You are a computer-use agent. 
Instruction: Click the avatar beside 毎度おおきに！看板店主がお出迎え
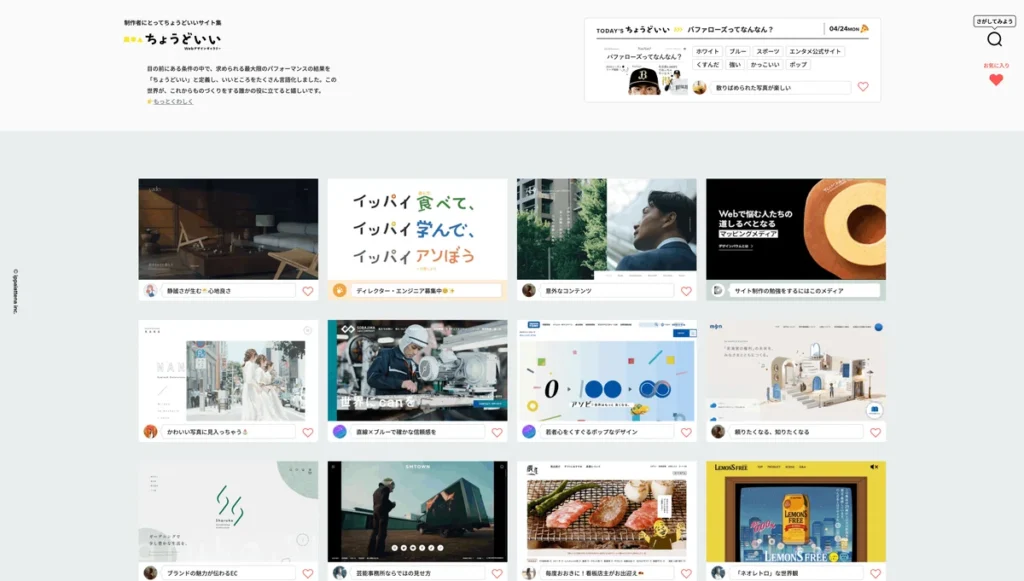point(529,573)
